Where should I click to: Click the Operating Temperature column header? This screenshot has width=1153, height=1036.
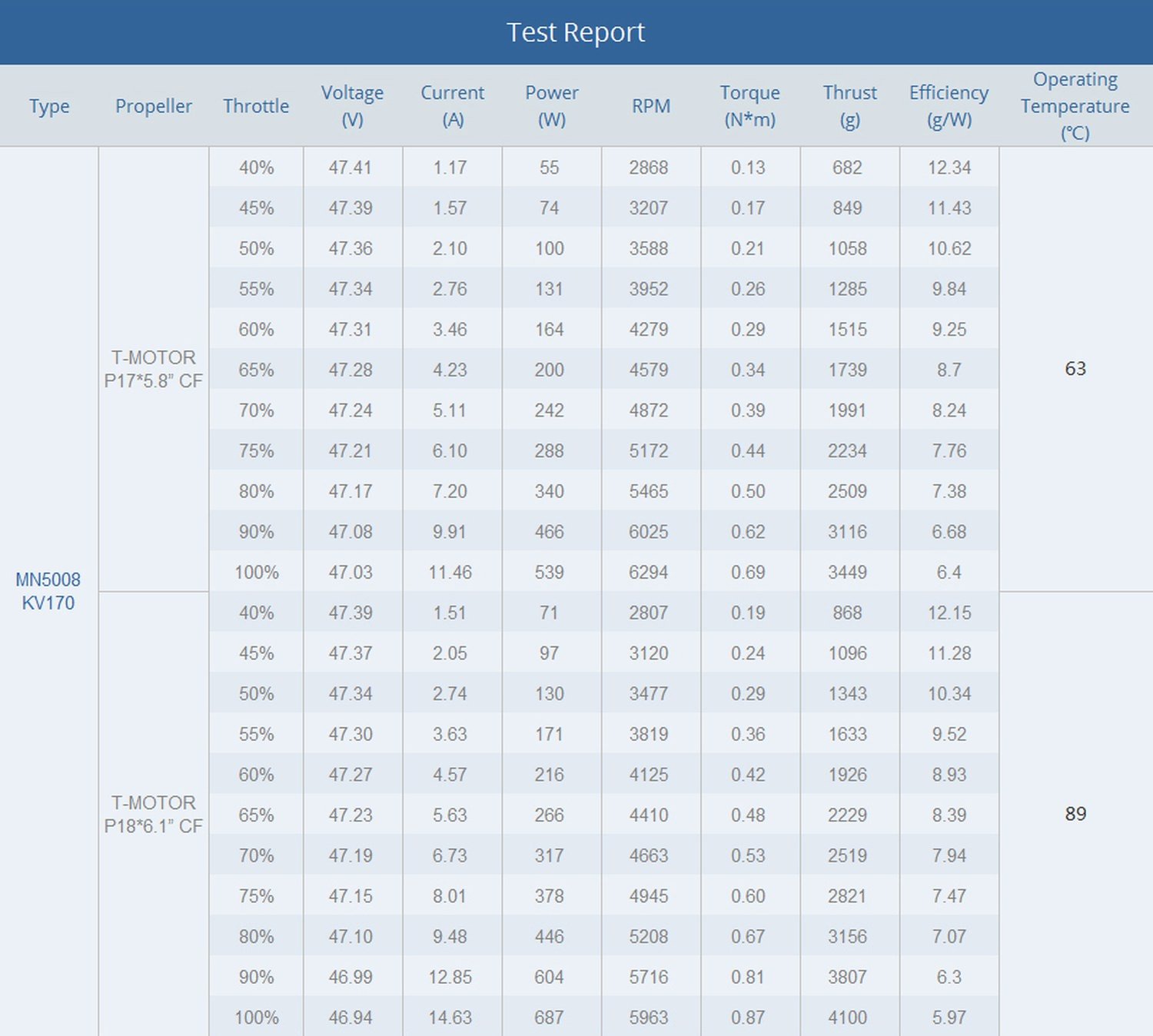tap(1075, 106)
